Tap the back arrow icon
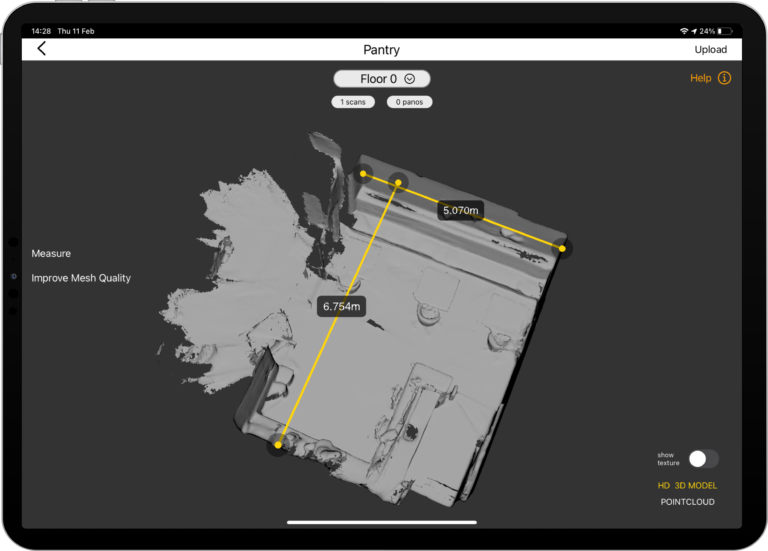 pyautogui.click(x=41, y=49)
